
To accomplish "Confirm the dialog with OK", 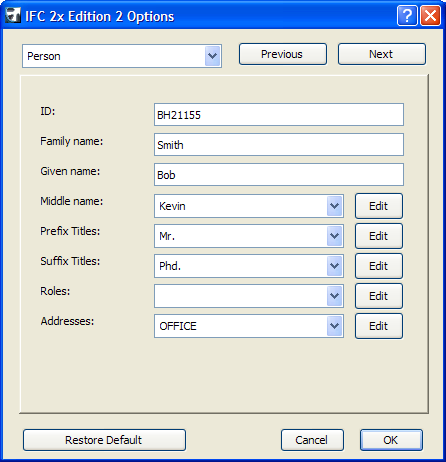I will [391, 440].
